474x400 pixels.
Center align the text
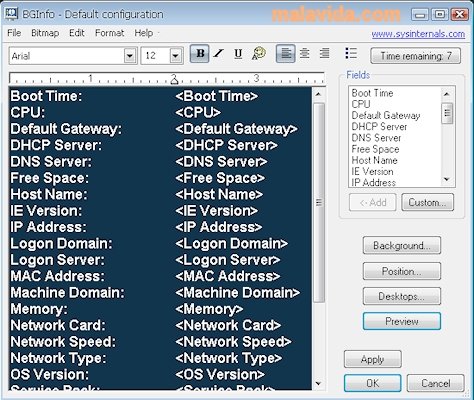[x=304, y=54]
